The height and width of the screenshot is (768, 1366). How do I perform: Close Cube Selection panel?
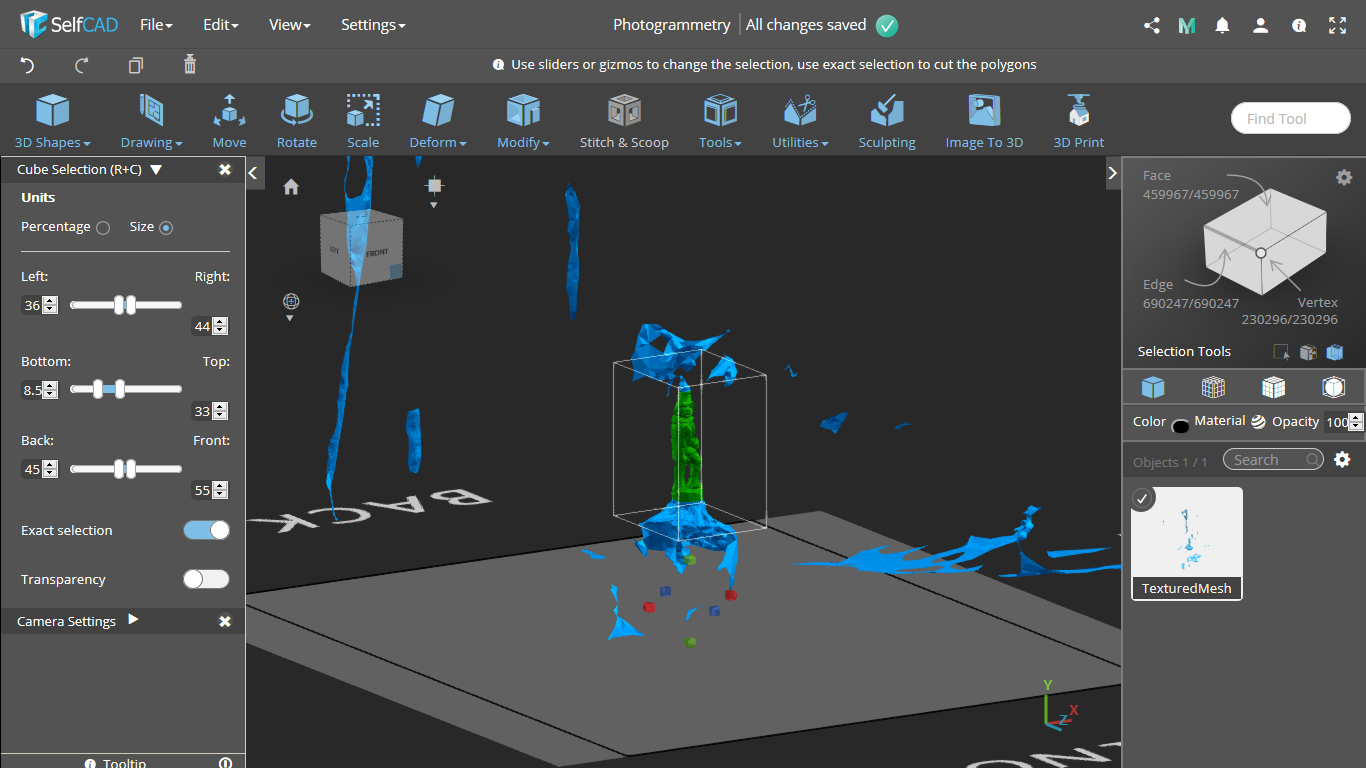(225, 170)
